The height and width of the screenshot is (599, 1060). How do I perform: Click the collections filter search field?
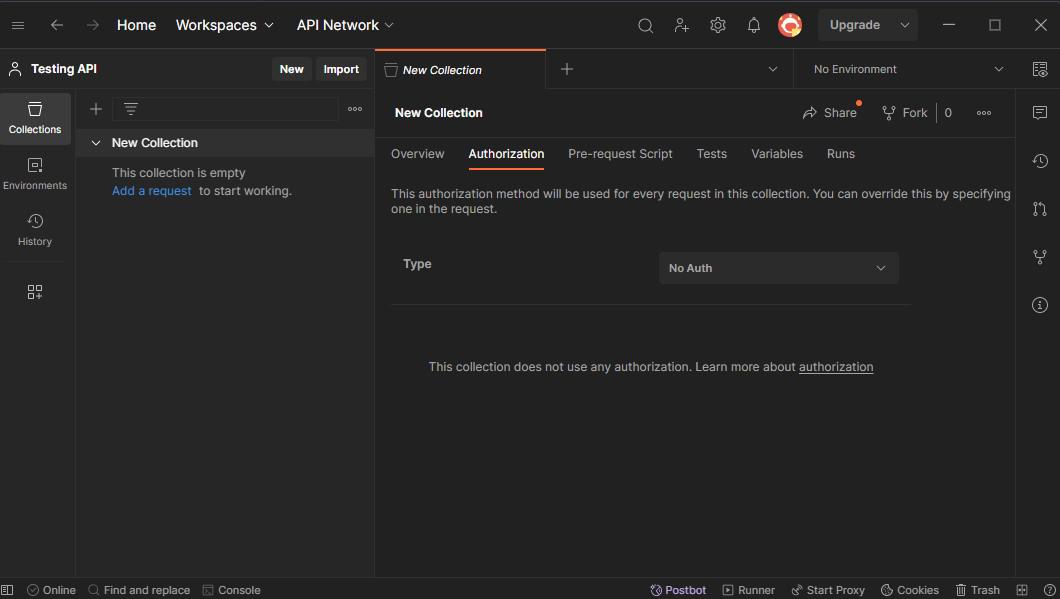(x=236, y=109)
